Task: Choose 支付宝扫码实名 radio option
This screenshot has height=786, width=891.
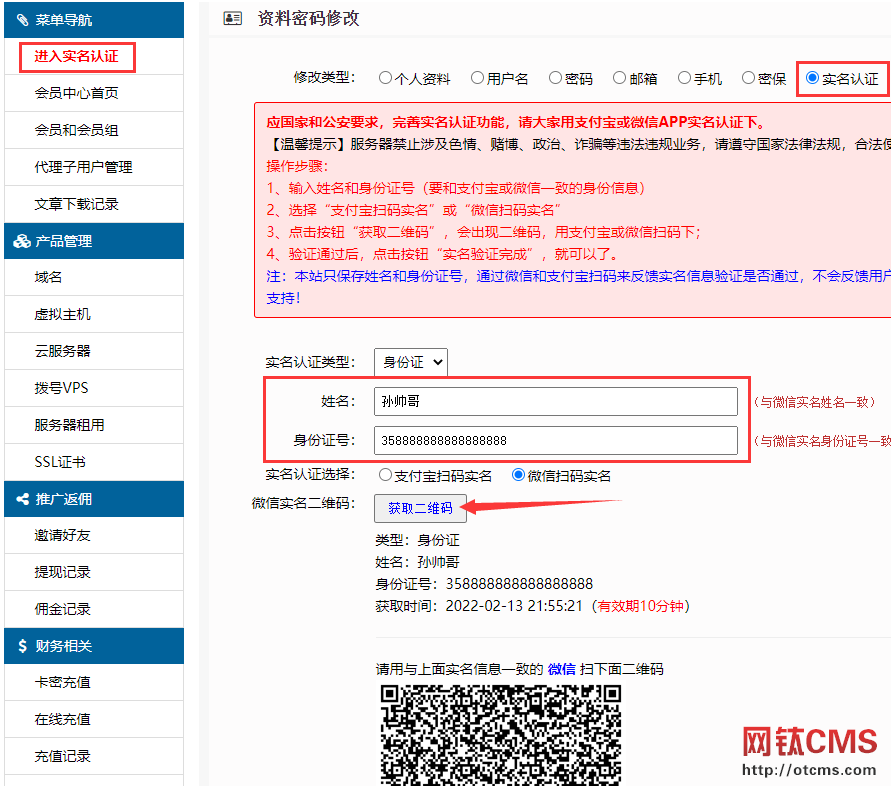Action: pyautogui.click(x=385, y=476)
